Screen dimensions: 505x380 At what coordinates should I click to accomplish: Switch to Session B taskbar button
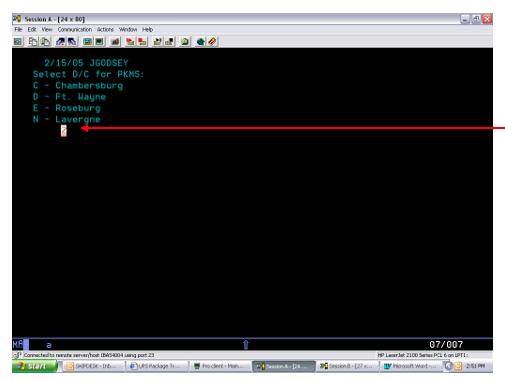tap(347, 366)
